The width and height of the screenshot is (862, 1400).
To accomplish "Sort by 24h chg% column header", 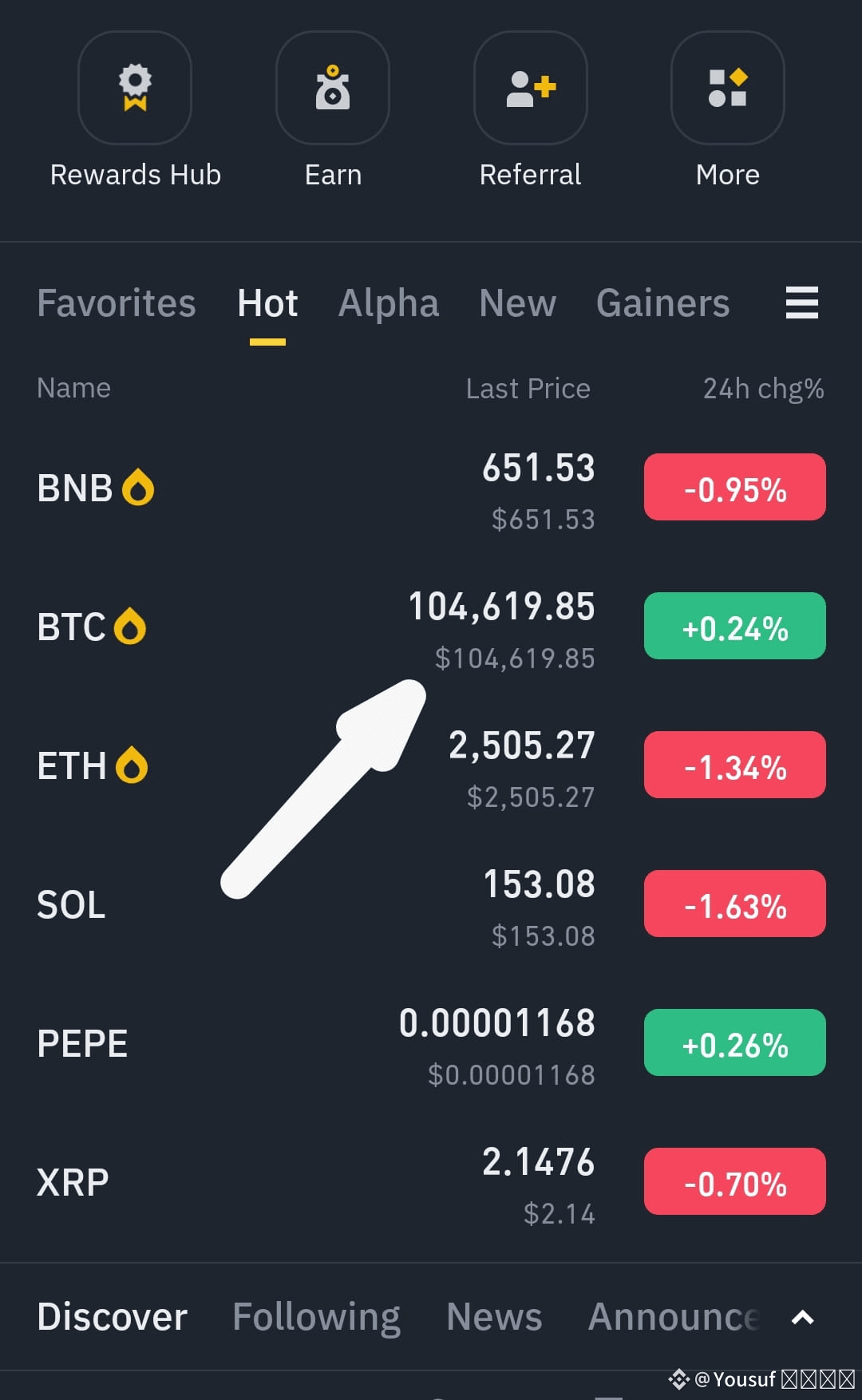I will pyautogui.click(x=764, y=389).
